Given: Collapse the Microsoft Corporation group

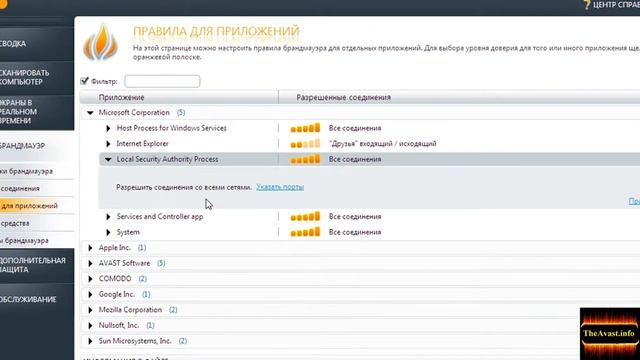Looking at the screenshot, I should click(90, 113).
